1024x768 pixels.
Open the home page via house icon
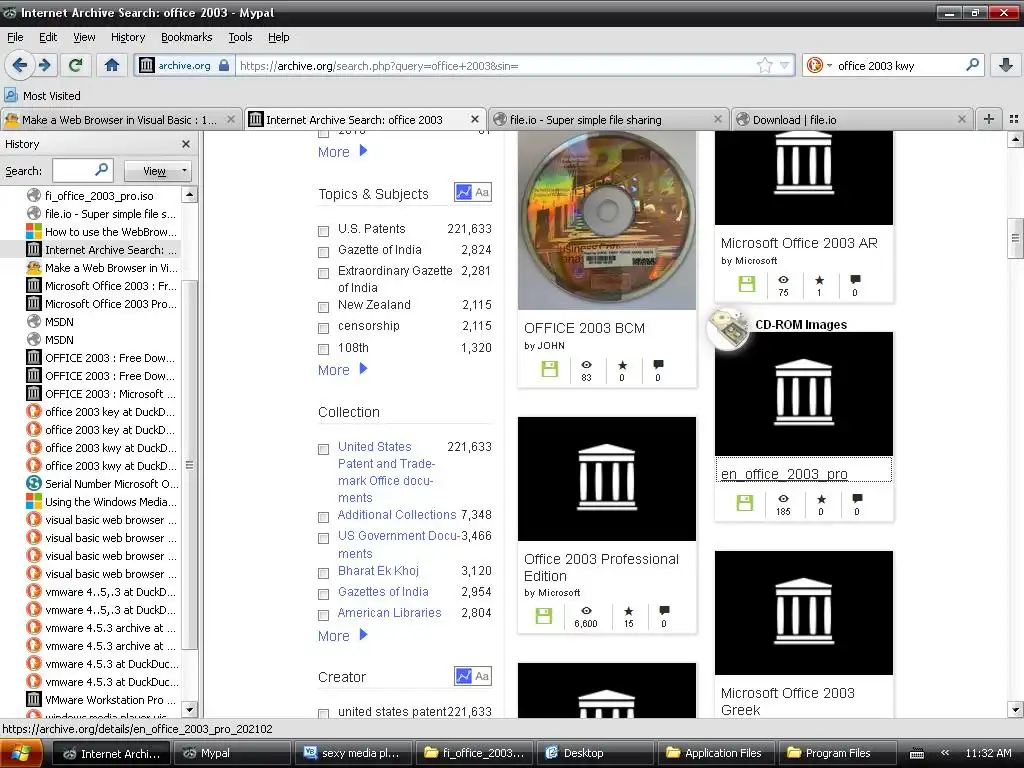[112, 65]
